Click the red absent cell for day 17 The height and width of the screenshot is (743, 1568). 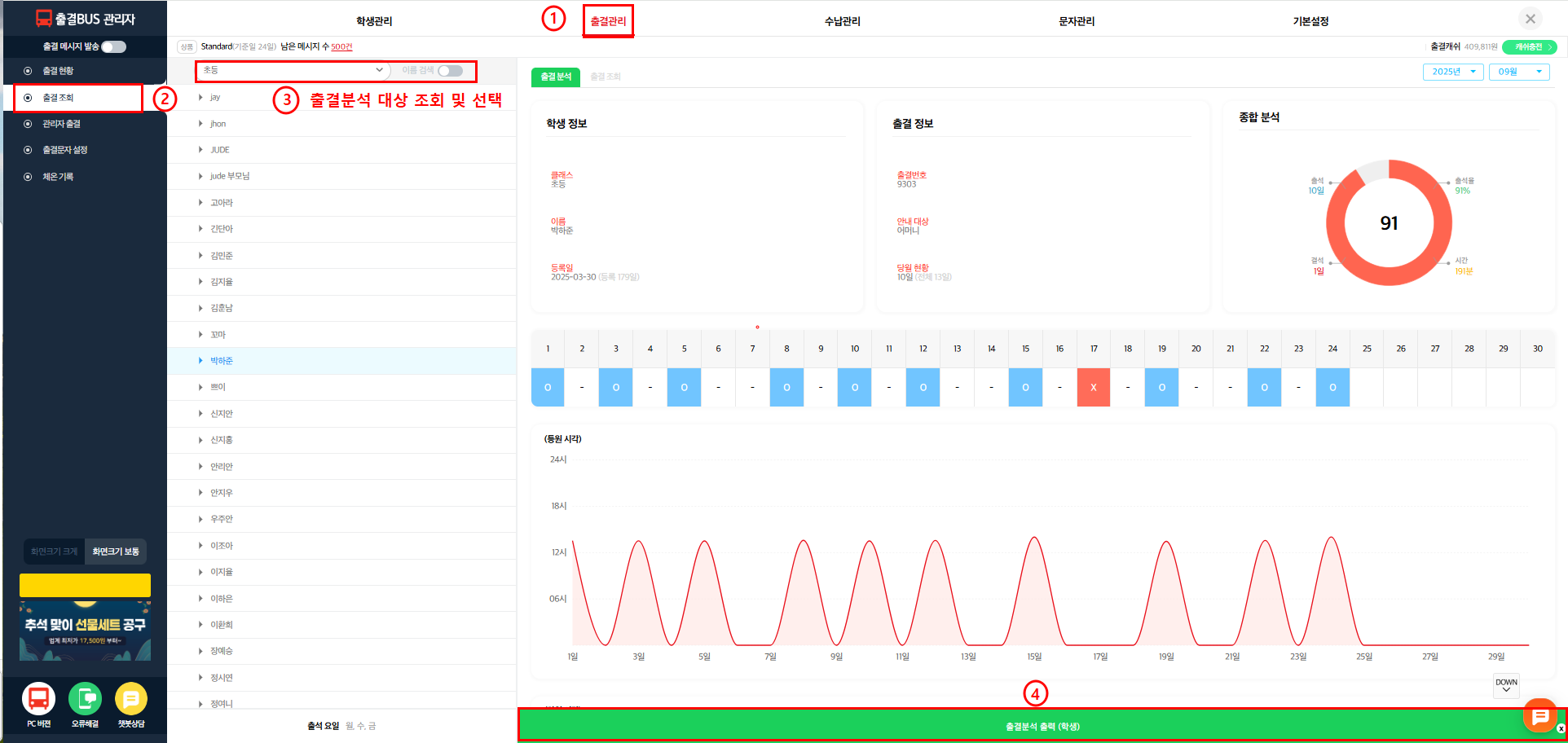pos(1093,388)
